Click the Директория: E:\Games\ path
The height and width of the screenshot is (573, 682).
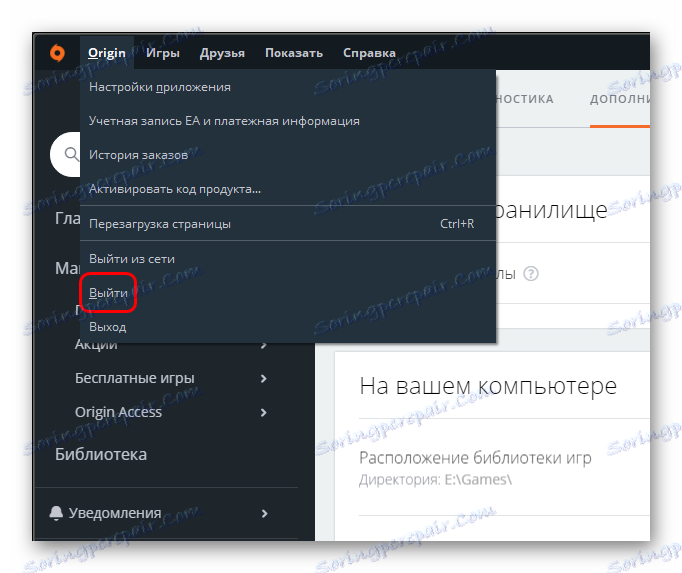(x=435, y=479)
